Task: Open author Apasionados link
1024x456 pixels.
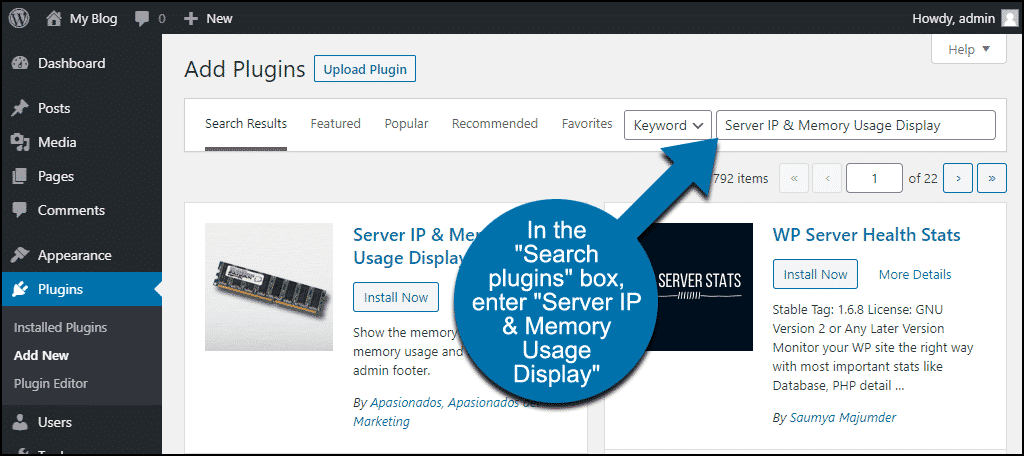Action: tap(407, 403)
